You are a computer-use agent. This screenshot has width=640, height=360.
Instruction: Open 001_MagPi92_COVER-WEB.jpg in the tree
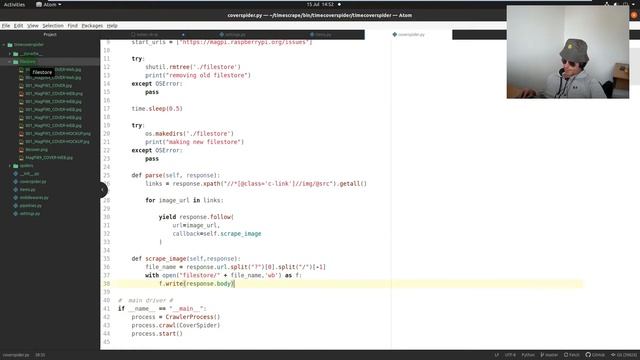point(53,126)
